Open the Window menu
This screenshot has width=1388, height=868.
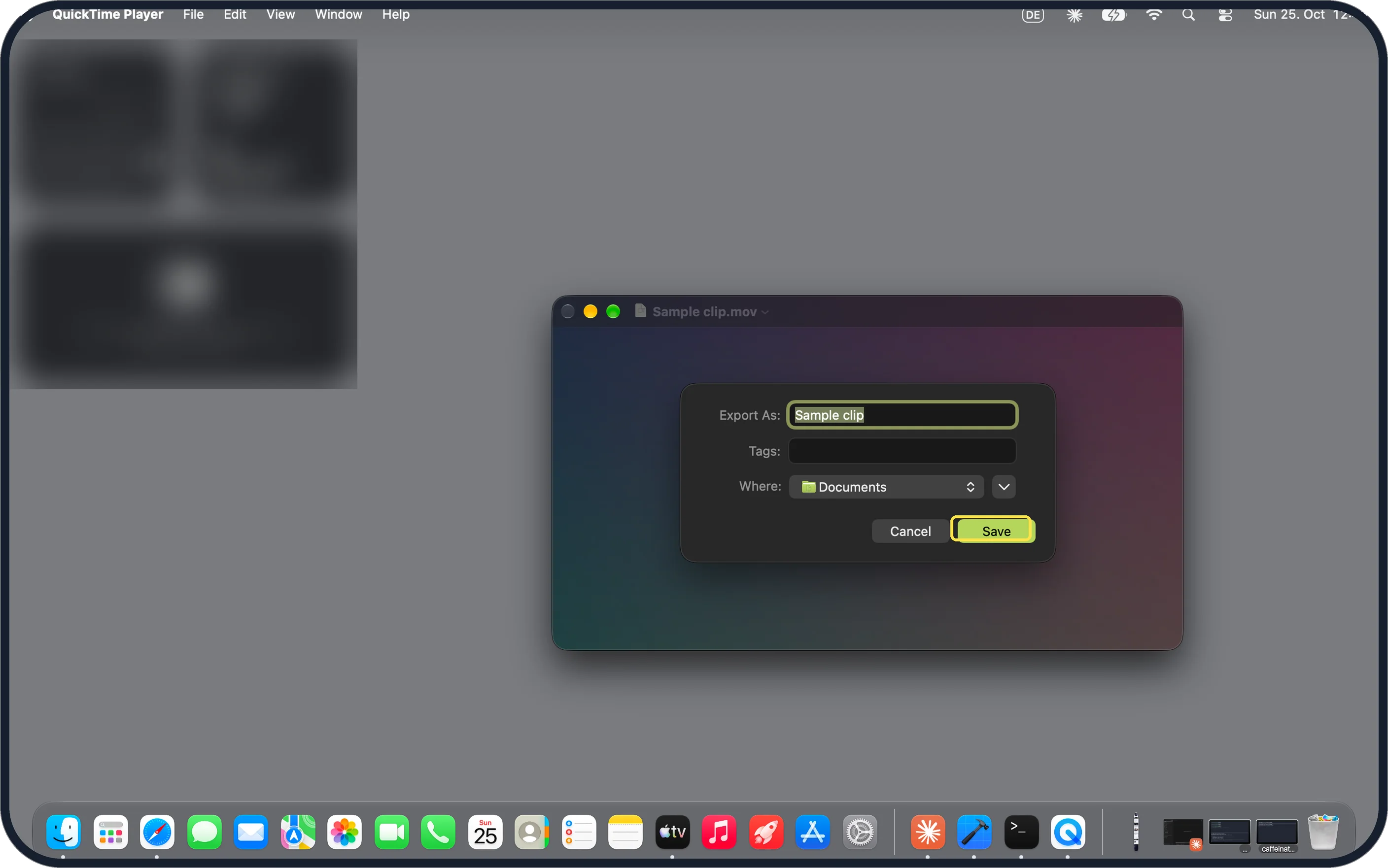click(x=338, y=14)
